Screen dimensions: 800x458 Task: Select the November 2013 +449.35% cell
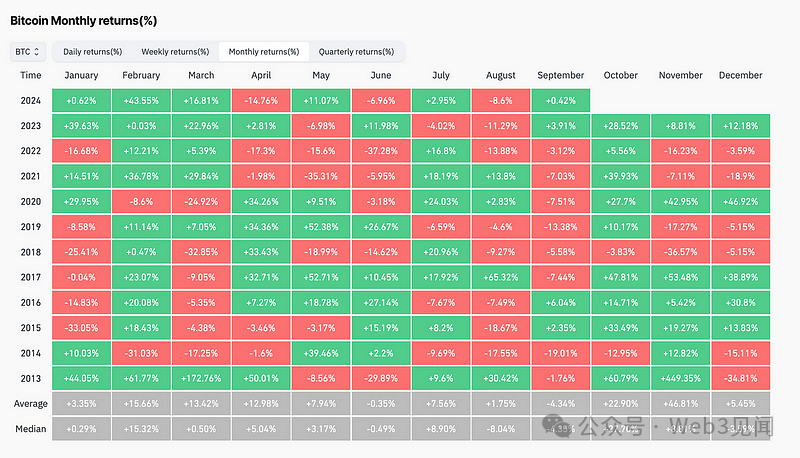[x=681, y=378]
